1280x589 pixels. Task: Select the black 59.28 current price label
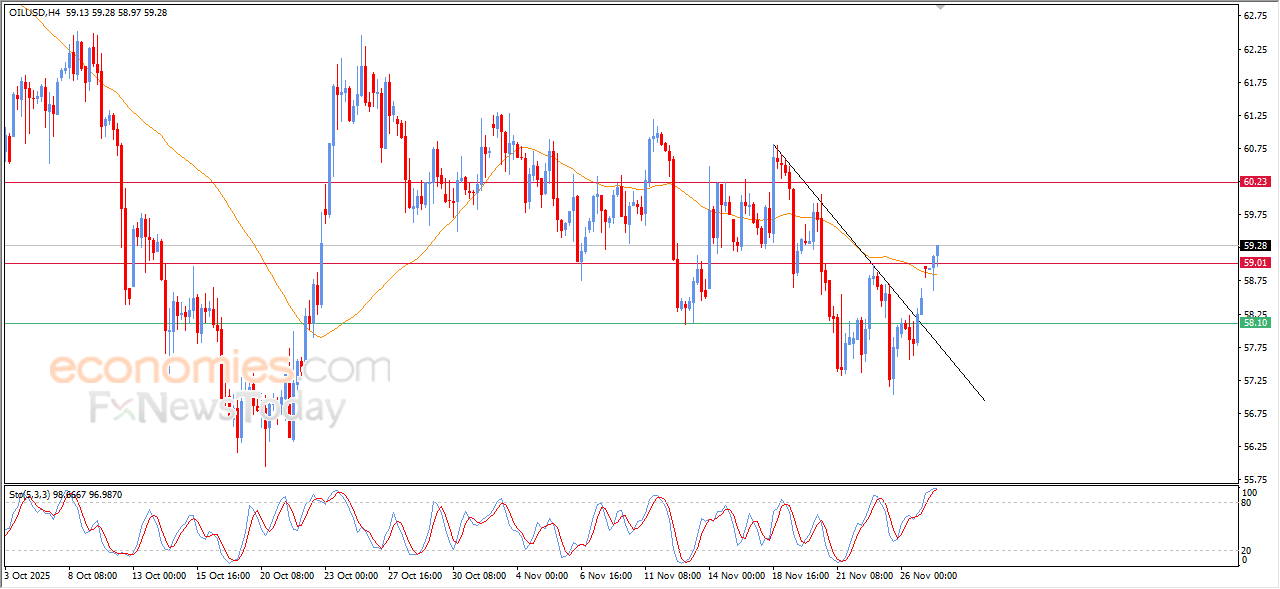click(1255, 245)
